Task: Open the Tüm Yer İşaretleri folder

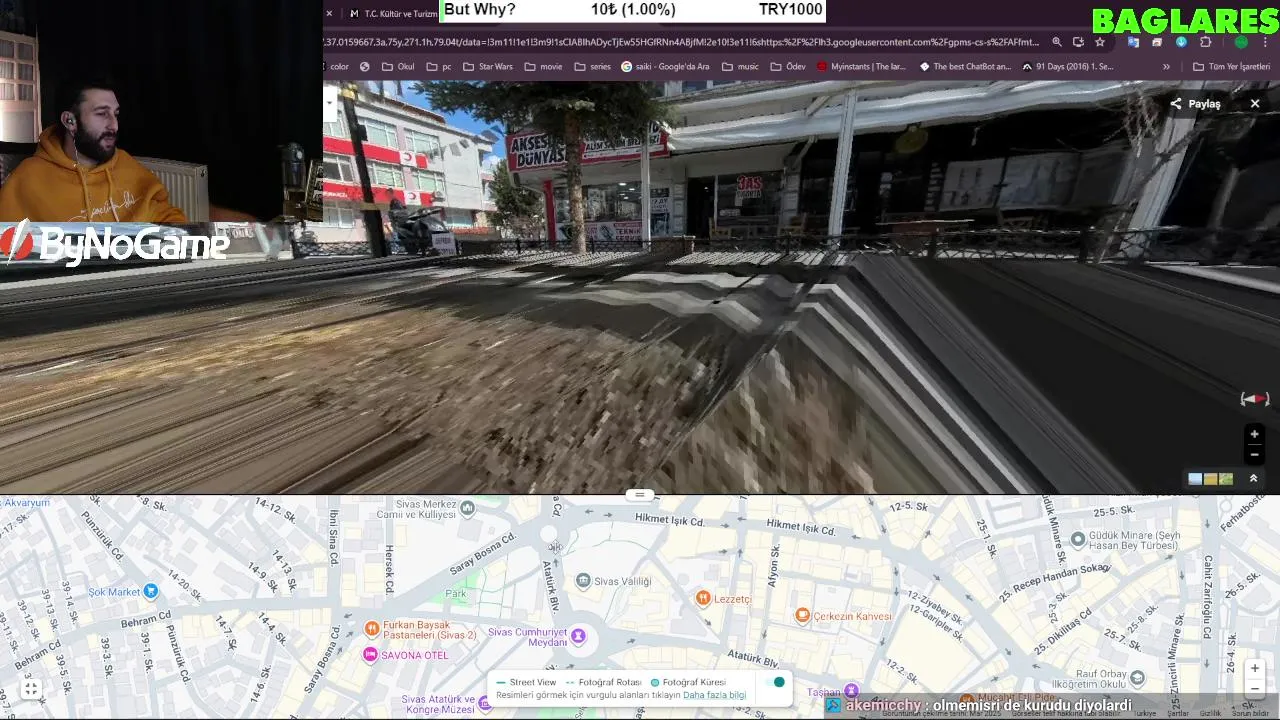Action: (1231, 67)
